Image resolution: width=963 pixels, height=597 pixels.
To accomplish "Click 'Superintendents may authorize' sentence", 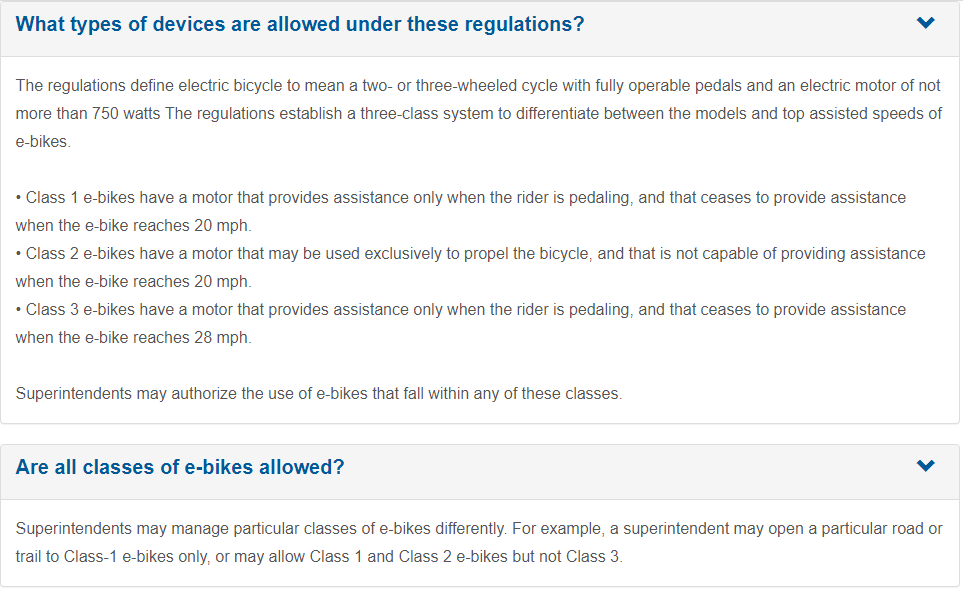I will point(318,394).
